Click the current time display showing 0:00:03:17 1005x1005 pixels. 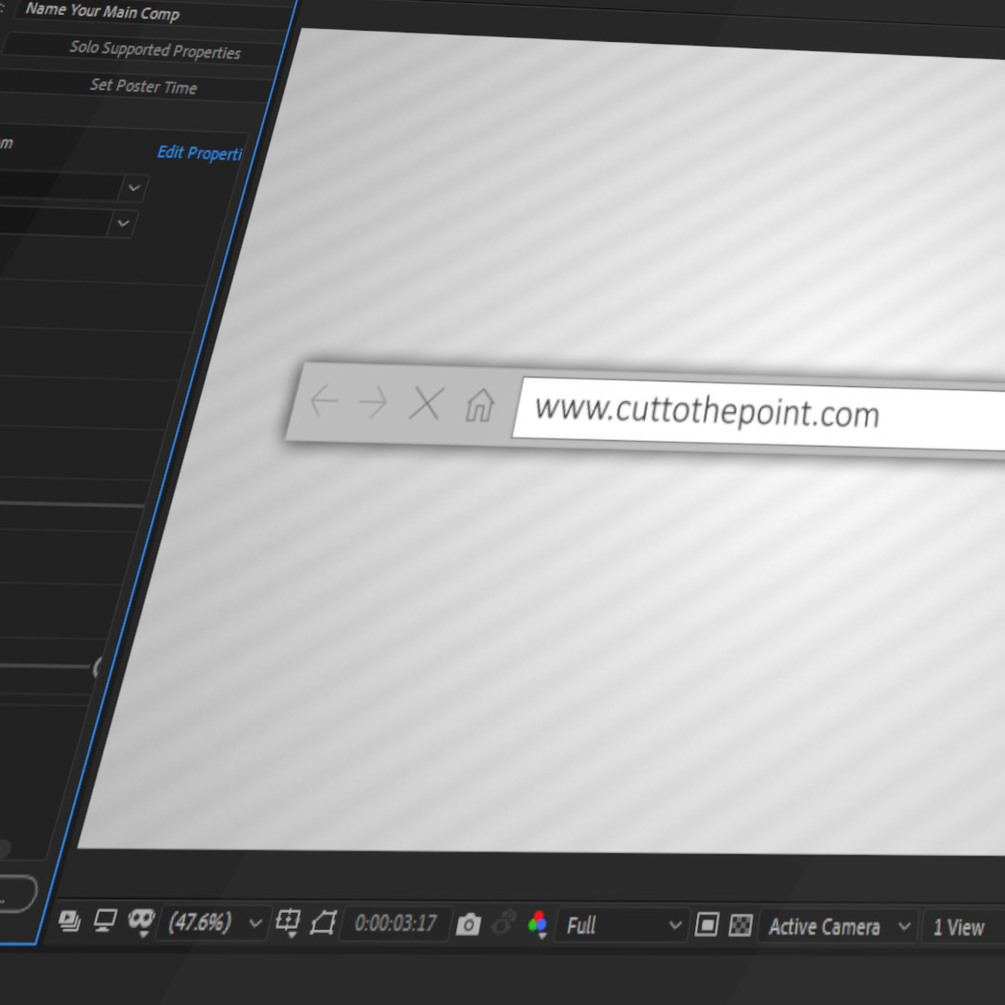395,923
